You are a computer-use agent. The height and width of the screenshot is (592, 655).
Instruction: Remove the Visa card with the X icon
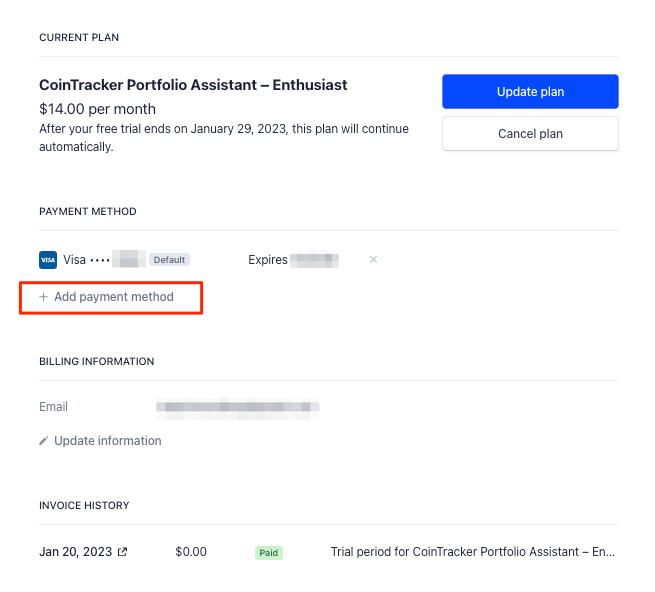(x=373, y=259)
